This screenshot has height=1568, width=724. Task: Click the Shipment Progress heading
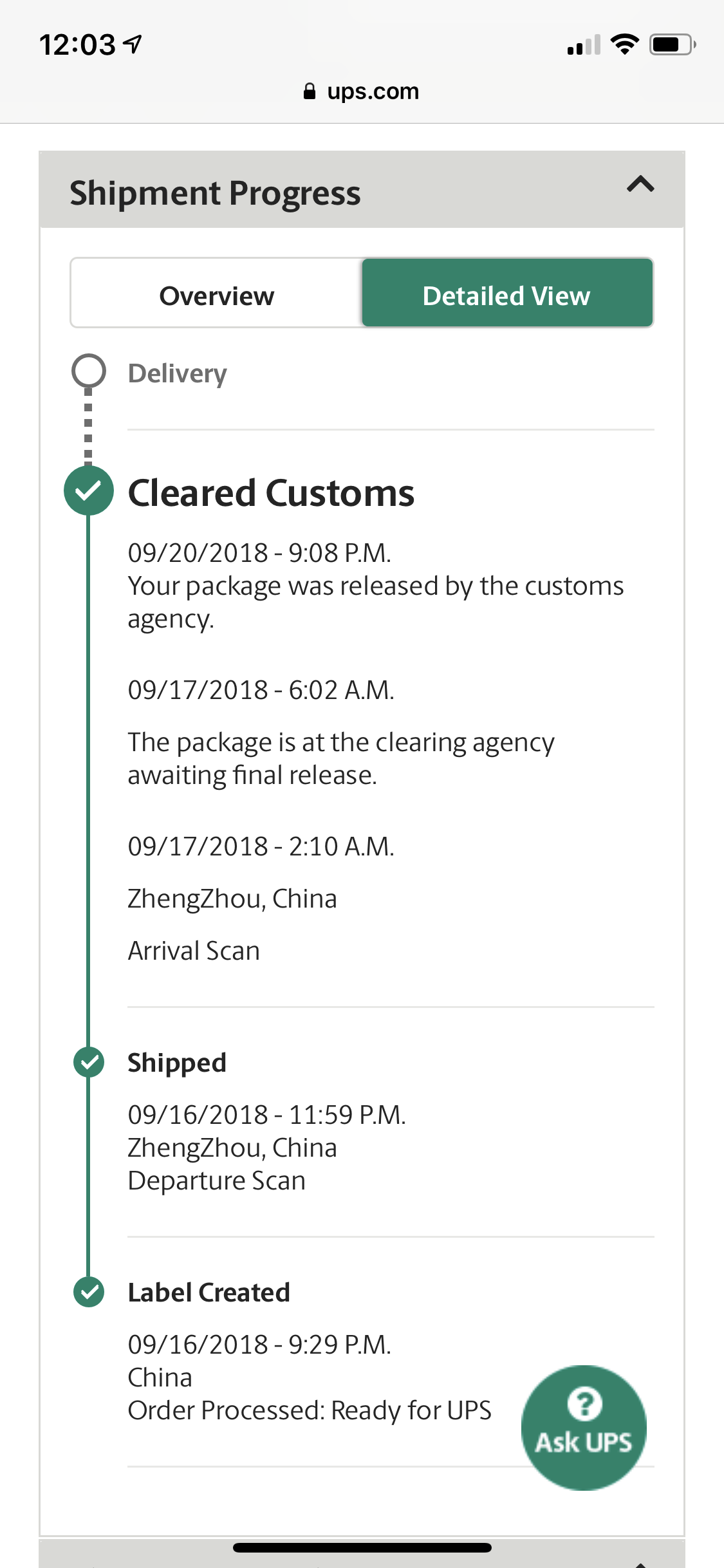[215, 192]
